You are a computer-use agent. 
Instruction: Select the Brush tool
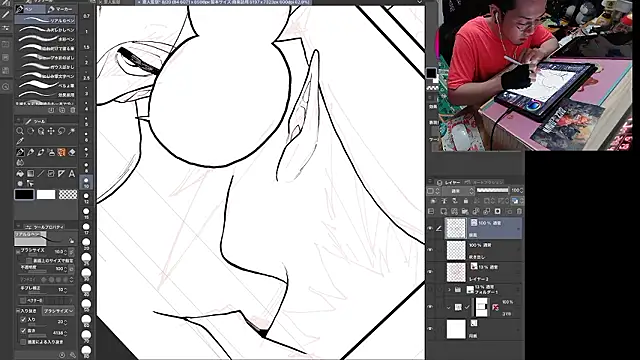tap(41, 152)
